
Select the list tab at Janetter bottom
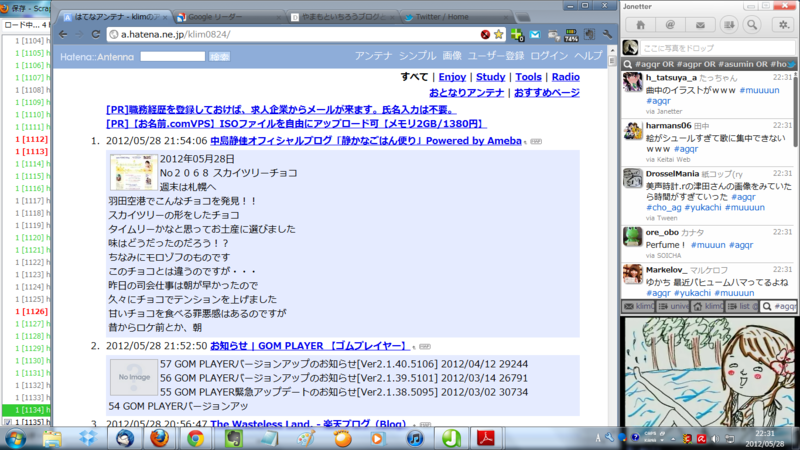[x=742, y=306]
